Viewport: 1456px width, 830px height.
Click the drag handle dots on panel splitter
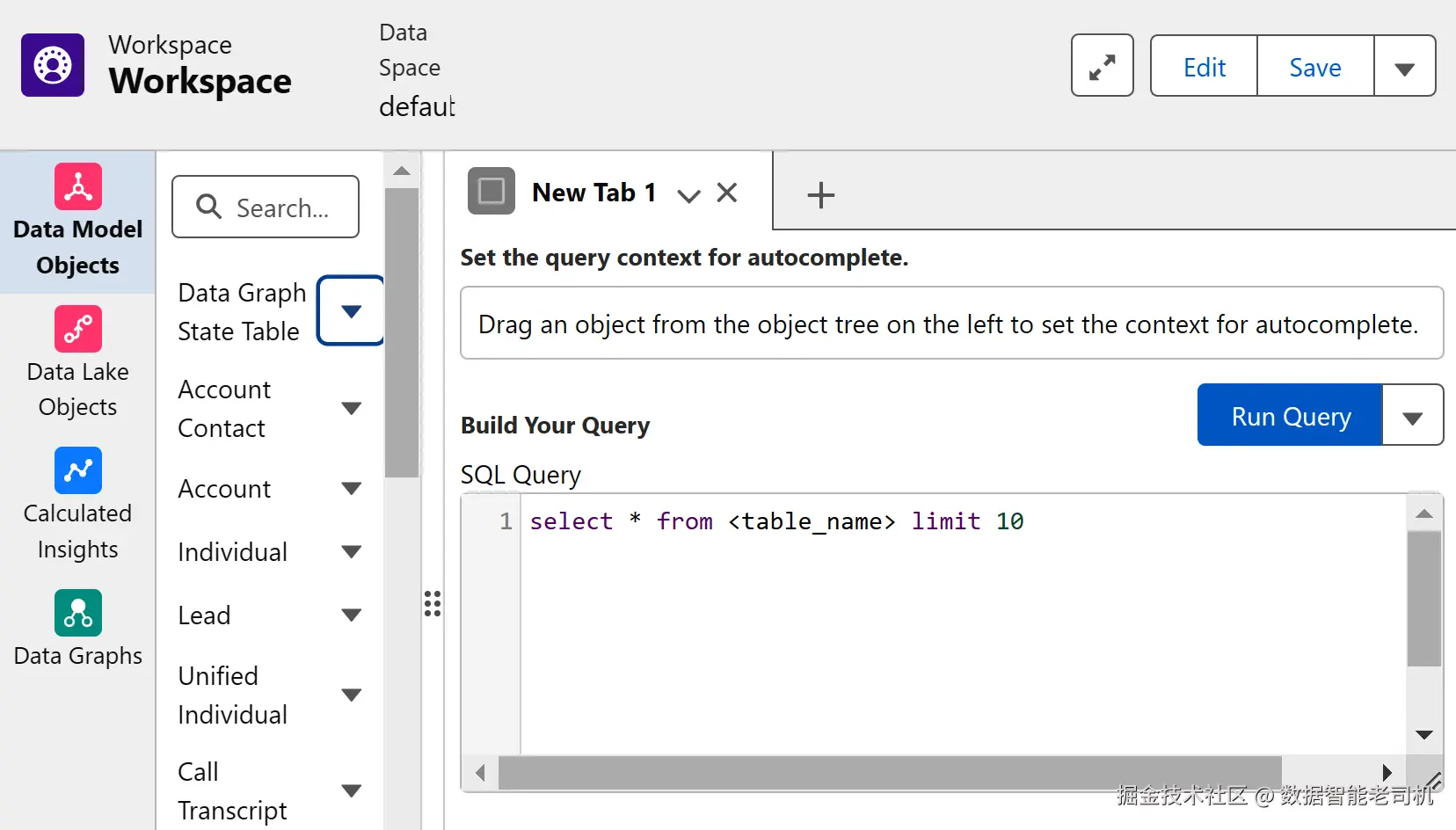coord(432,603)
